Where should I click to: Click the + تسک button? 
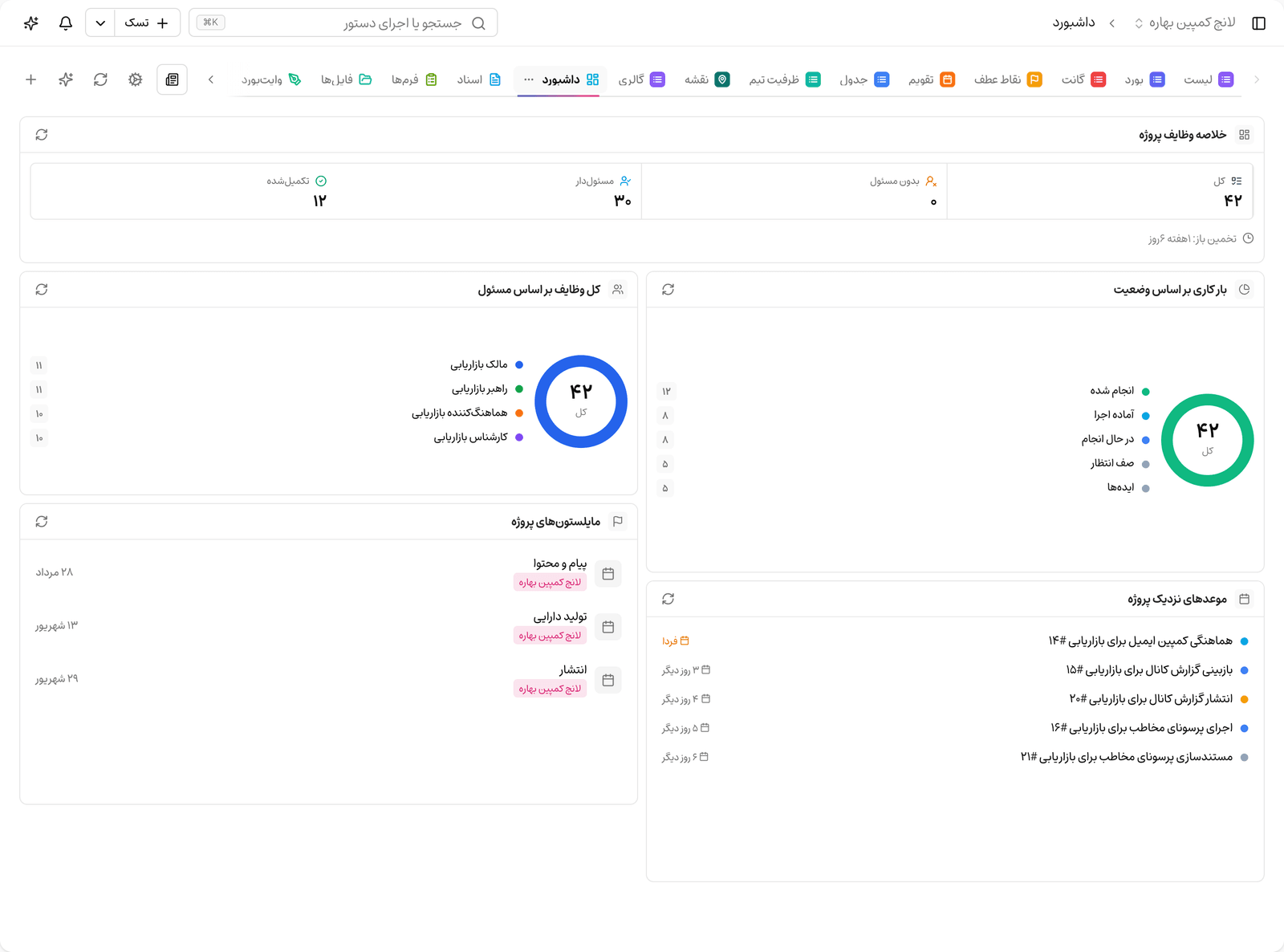(x=147, y=23)
